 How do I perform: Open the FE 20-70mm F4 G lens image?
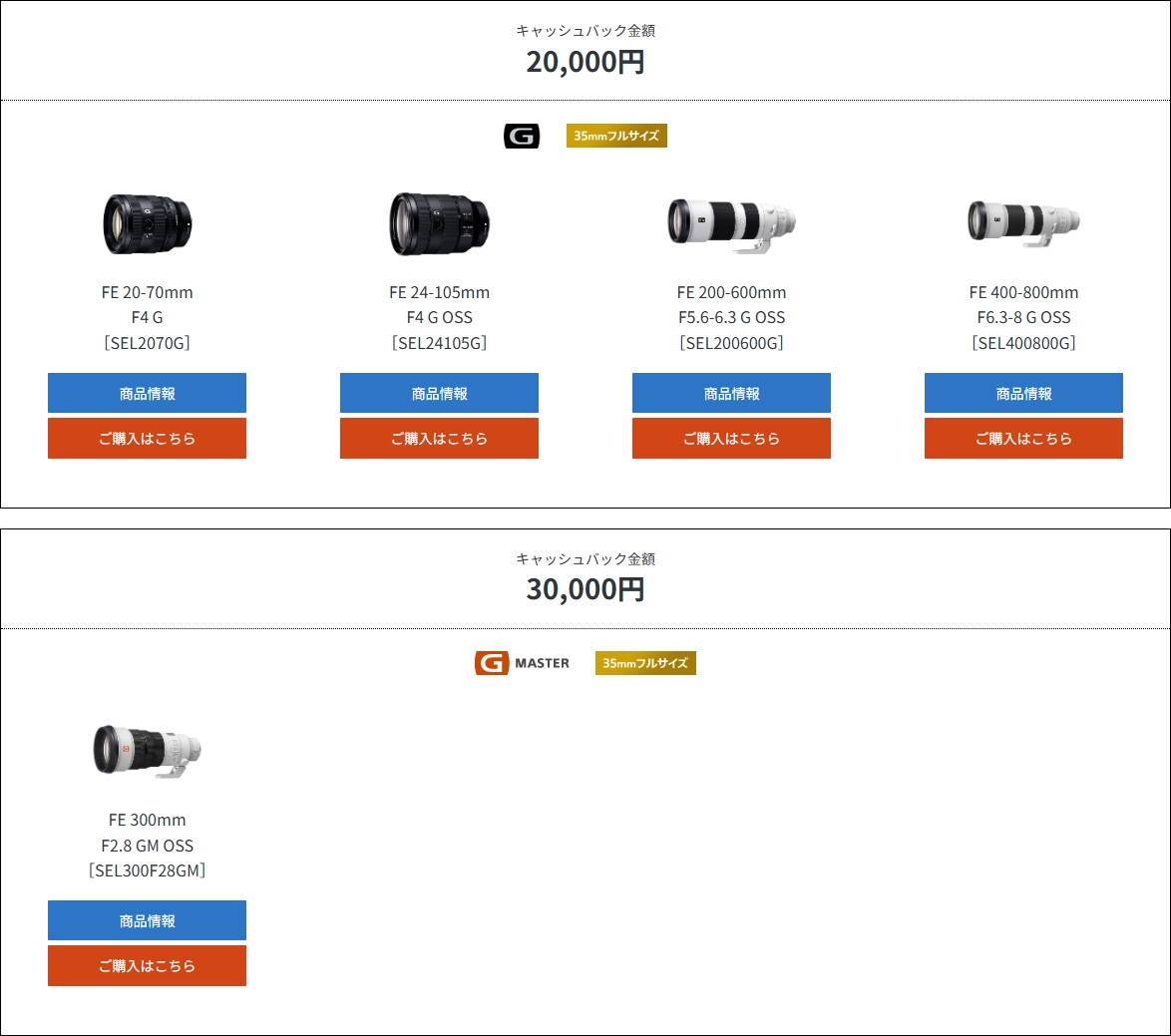click(x=148, y=223)
